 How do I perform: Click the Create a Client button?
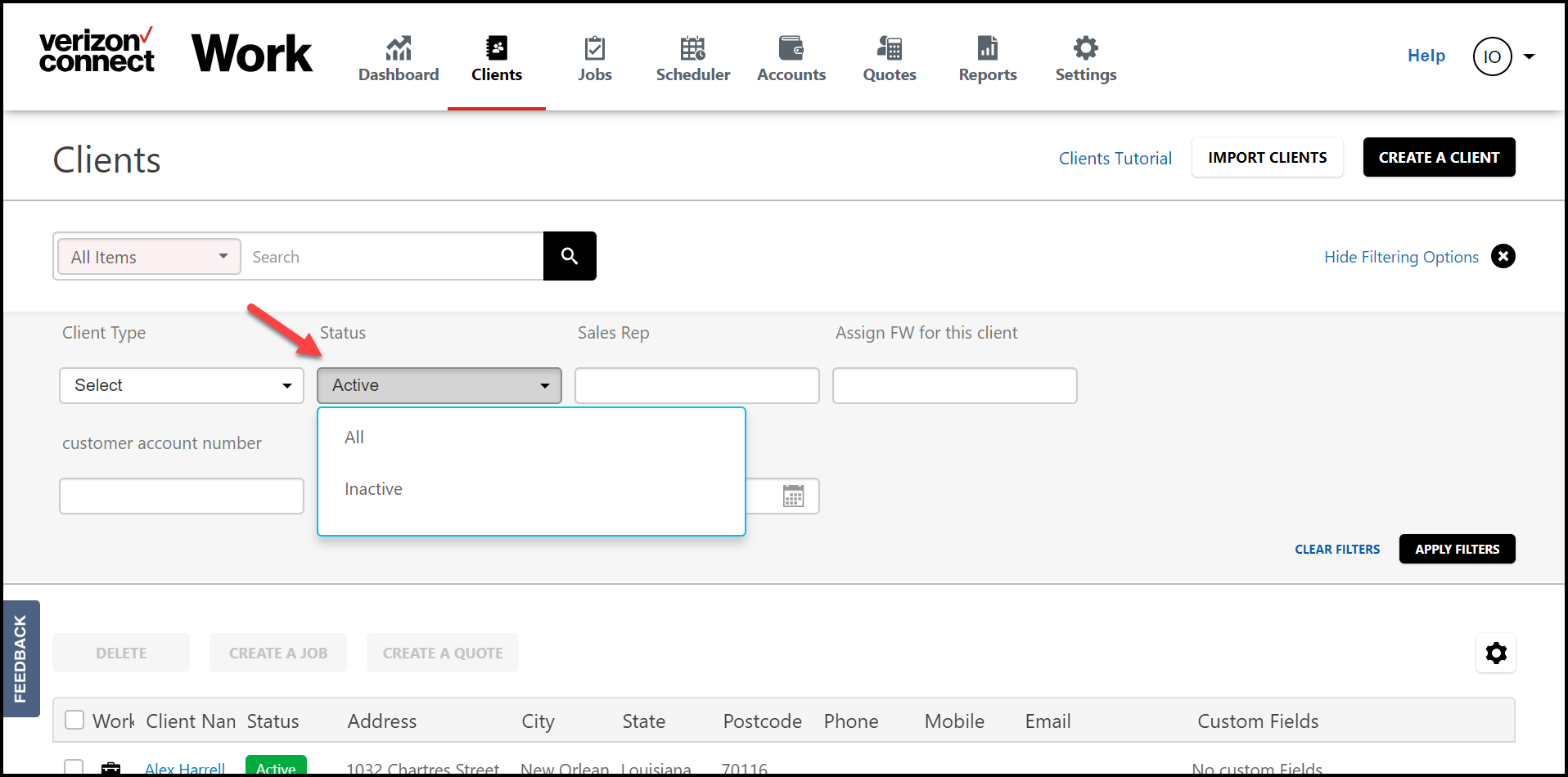[x=1439, y=157]
